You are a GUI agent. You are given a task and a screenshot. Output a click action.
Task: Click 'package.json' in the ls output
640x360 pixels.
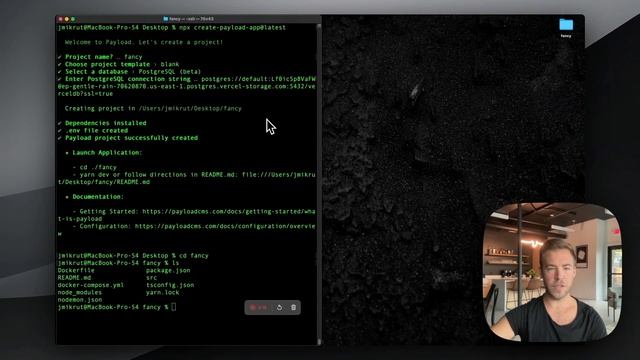[168, 270]
